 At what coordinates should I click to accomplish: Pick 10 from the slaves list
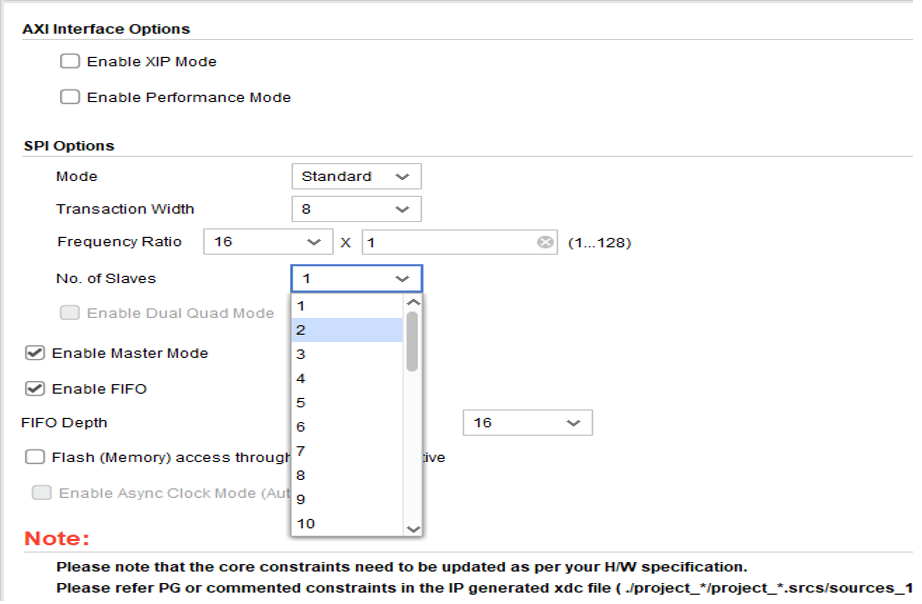coord(346,524)
